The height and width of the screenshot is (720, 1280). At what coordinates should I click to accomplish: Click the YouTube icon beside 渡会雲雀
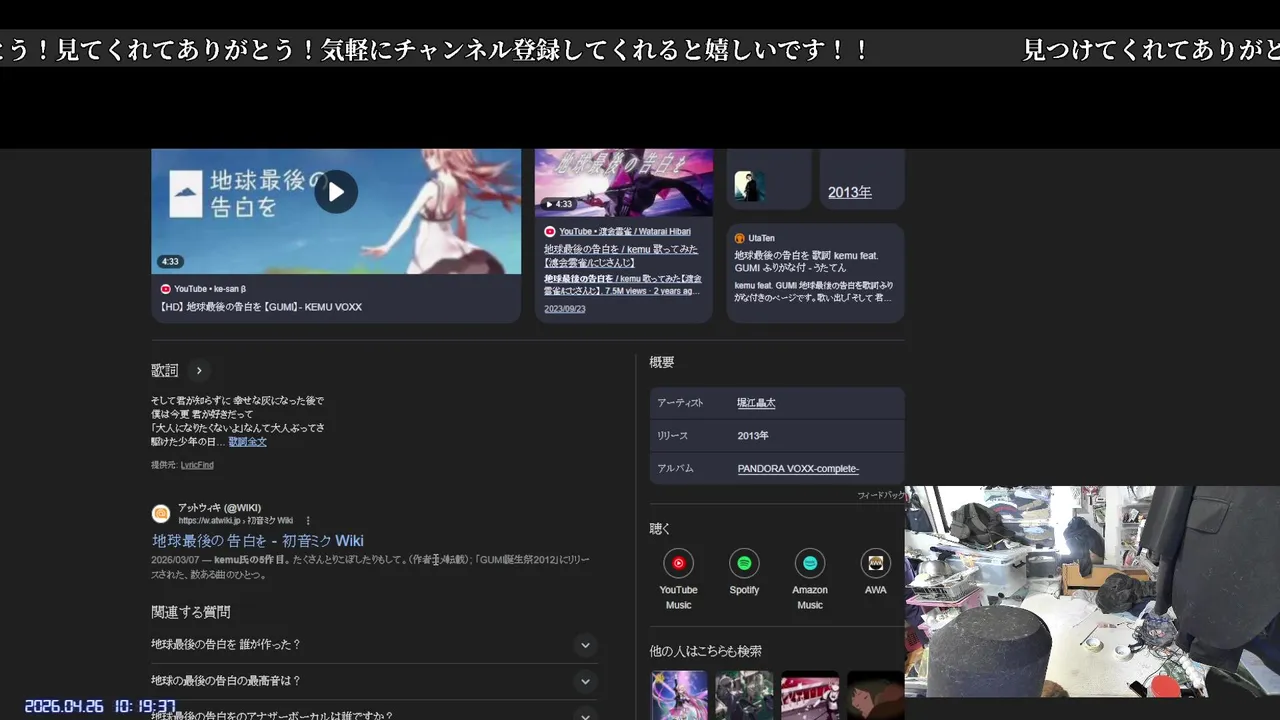click(x=550, y=232)
